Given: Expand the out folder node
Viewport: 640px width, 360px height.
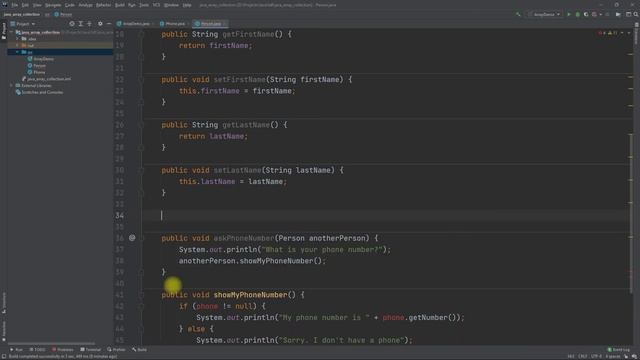Looking at the screenshot, I should click(x=17, y=45).
